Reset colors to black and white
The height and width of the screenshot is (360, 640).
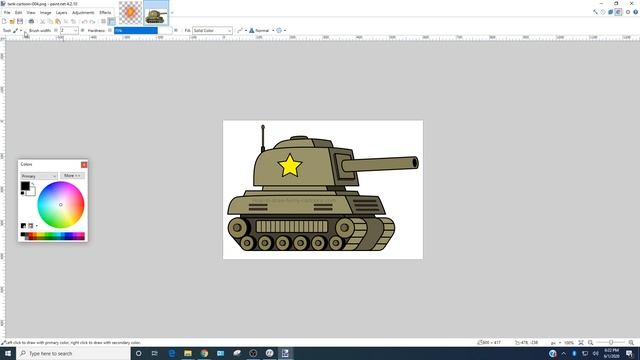(x=22, y=193)
